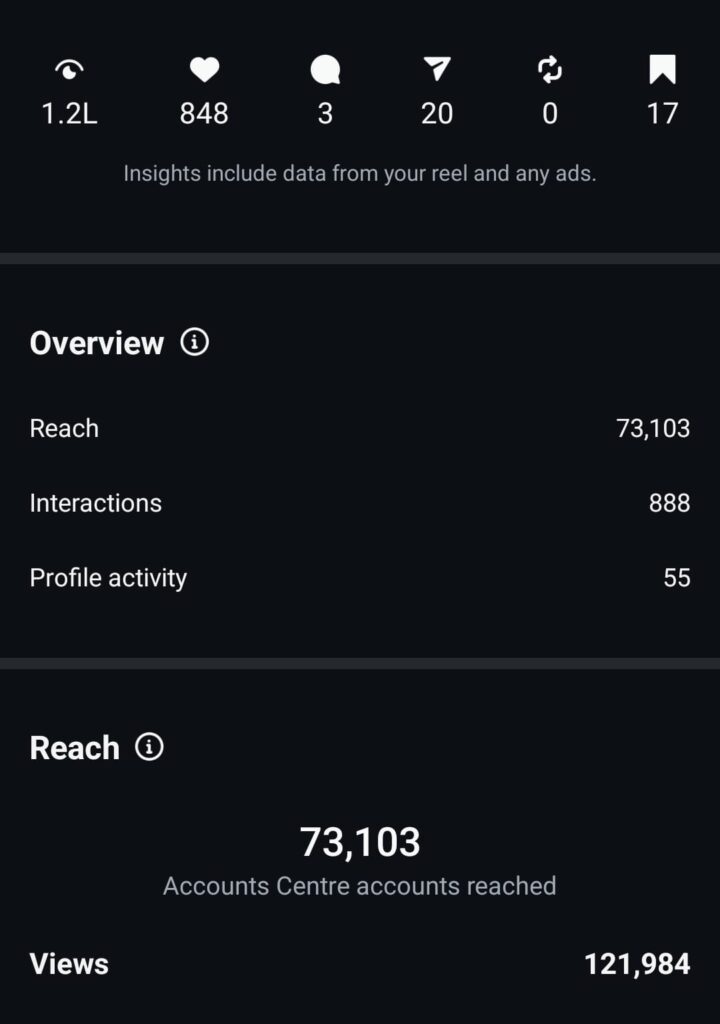The width and height of the screenshot is (720, 1024).
Task: Click the 20 shares count
Action: (x=437, y=114)
